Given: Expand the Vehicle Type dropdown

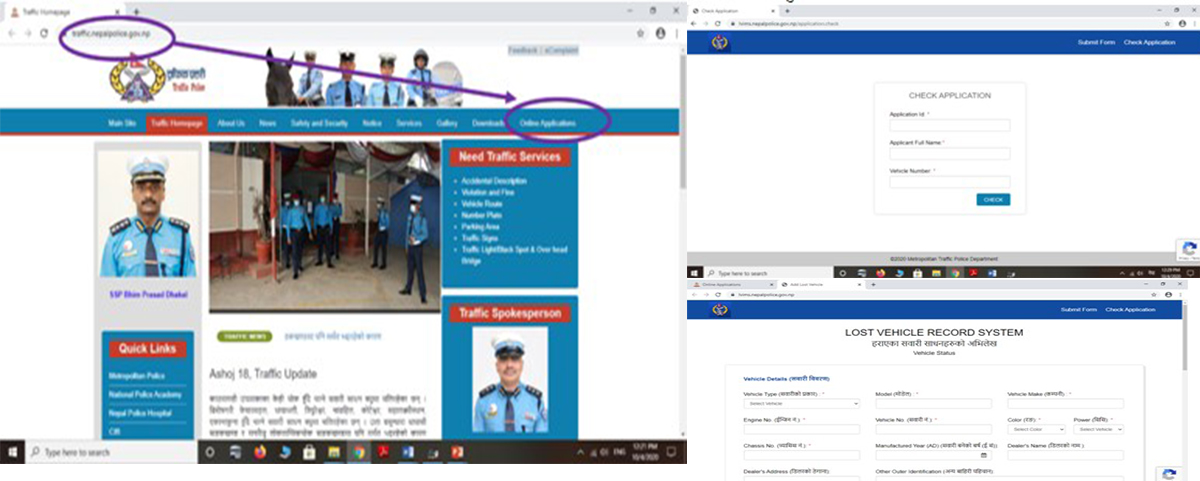Looking at the screenshot, I should (x=801, y=403).
